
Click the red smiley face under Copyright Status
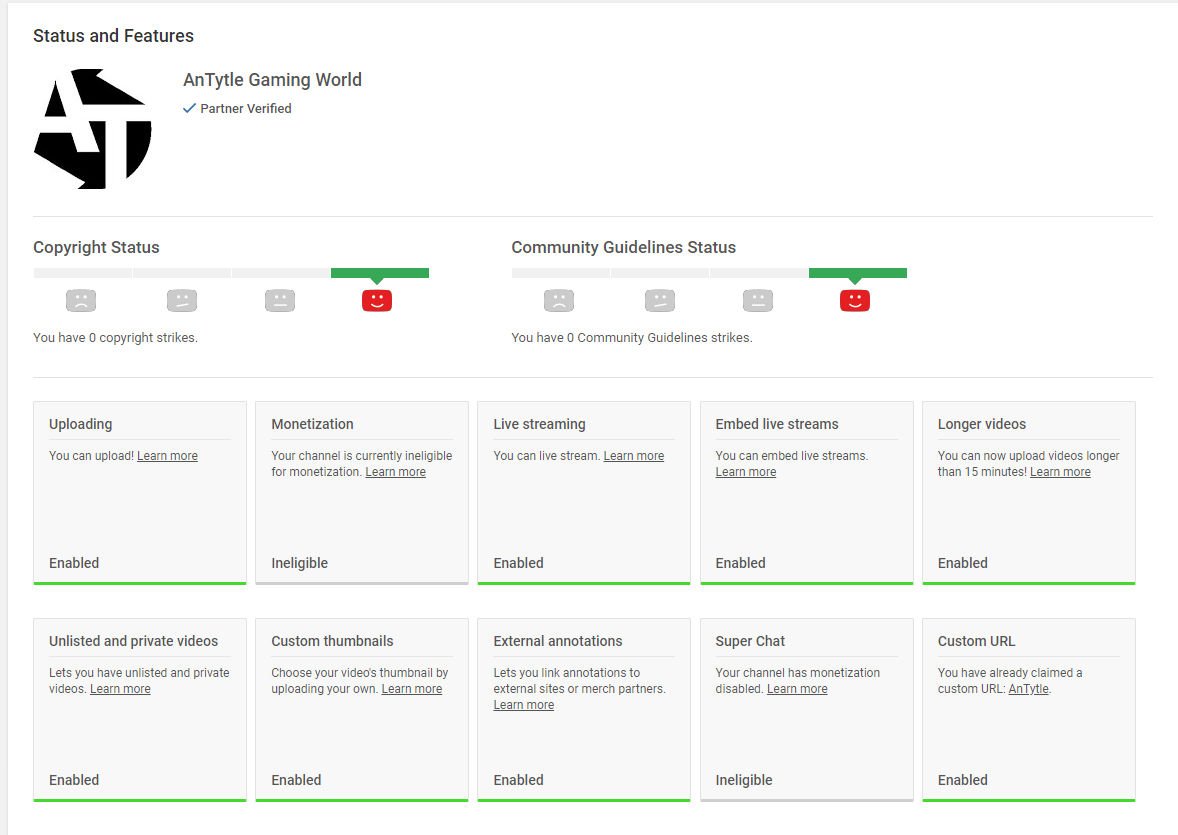[x=377, y=301]
